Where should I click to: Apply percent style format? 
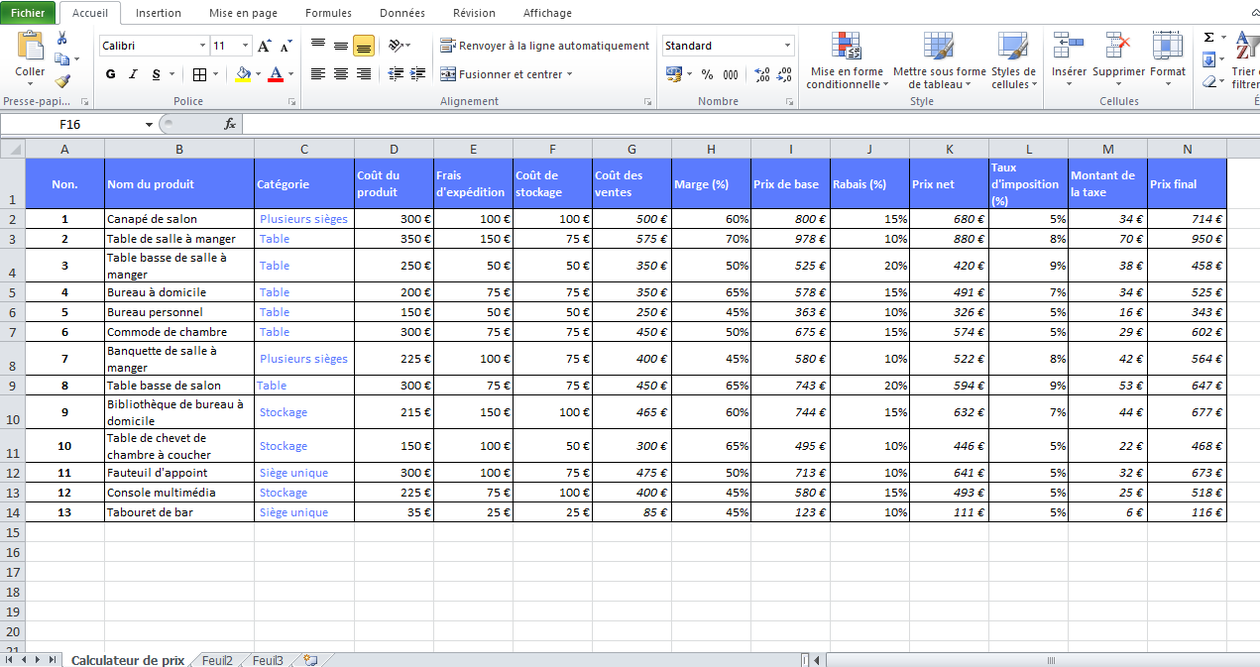tap(707, 74)
